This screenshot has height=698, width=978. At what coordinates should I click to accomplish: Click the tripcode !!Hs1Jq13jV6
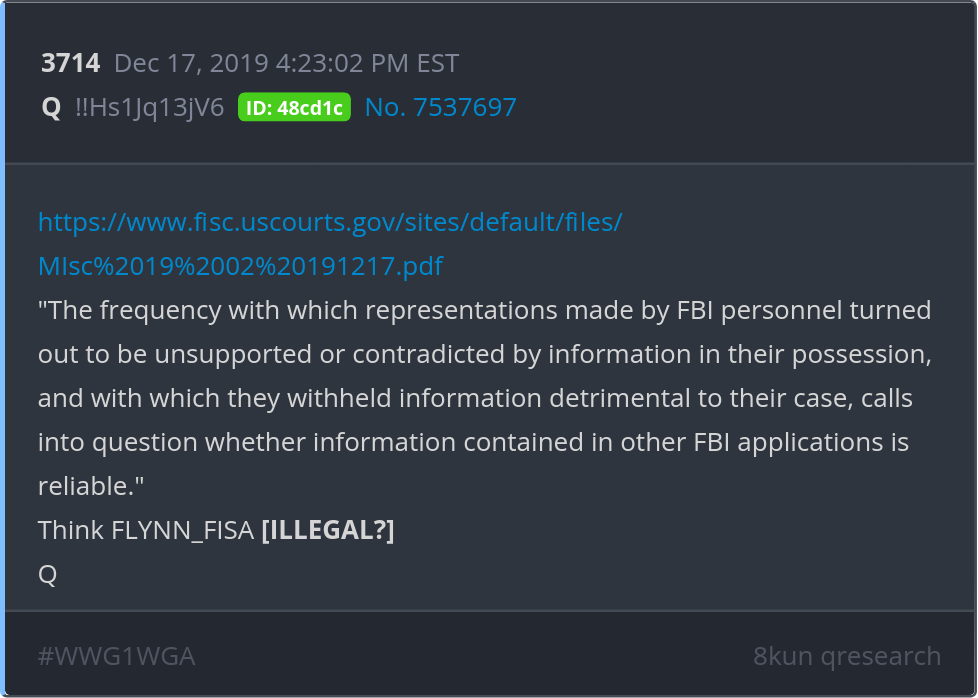click(149, 107)
